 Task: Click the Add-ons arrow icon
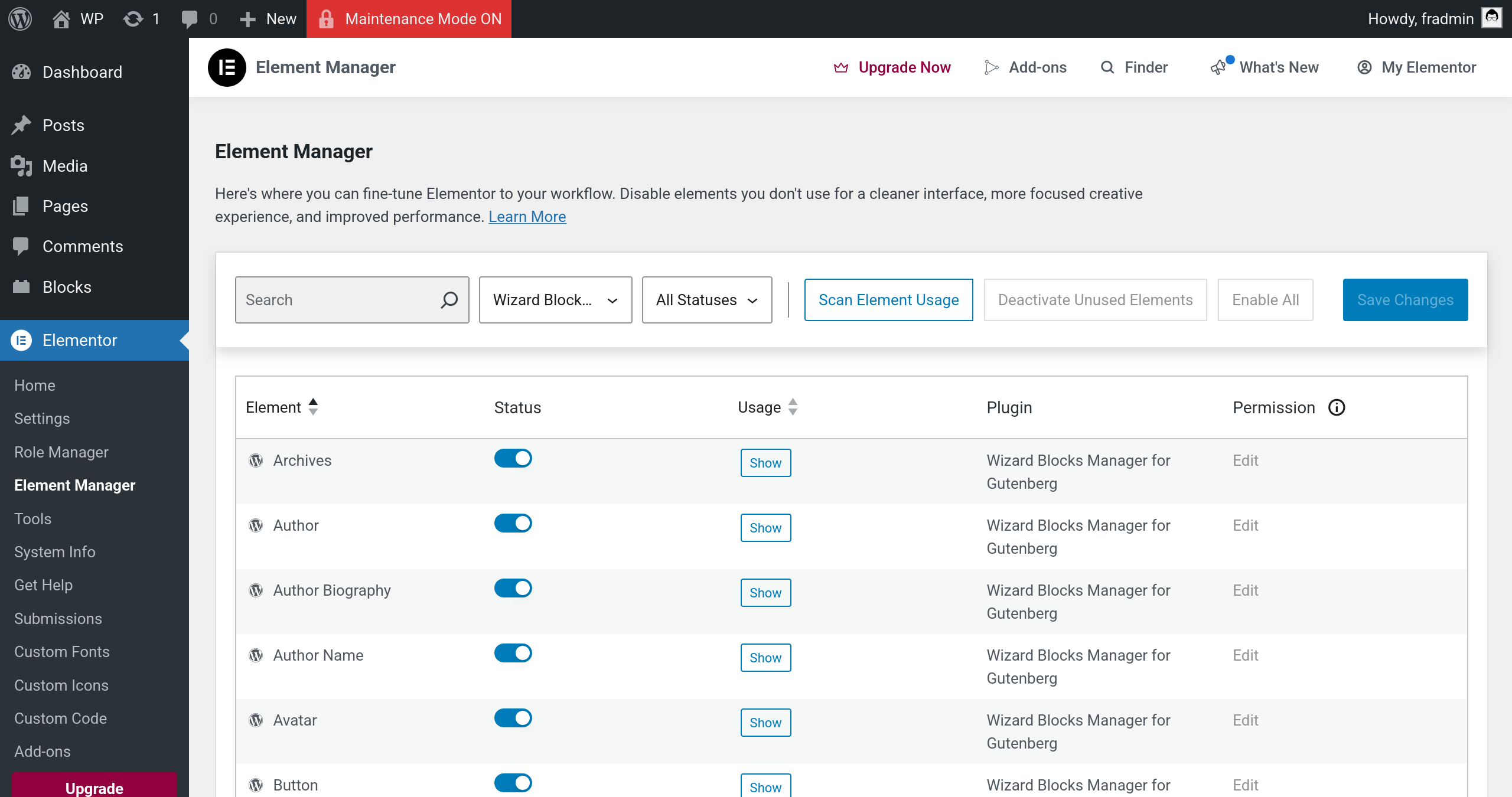(x=992, y=67)
